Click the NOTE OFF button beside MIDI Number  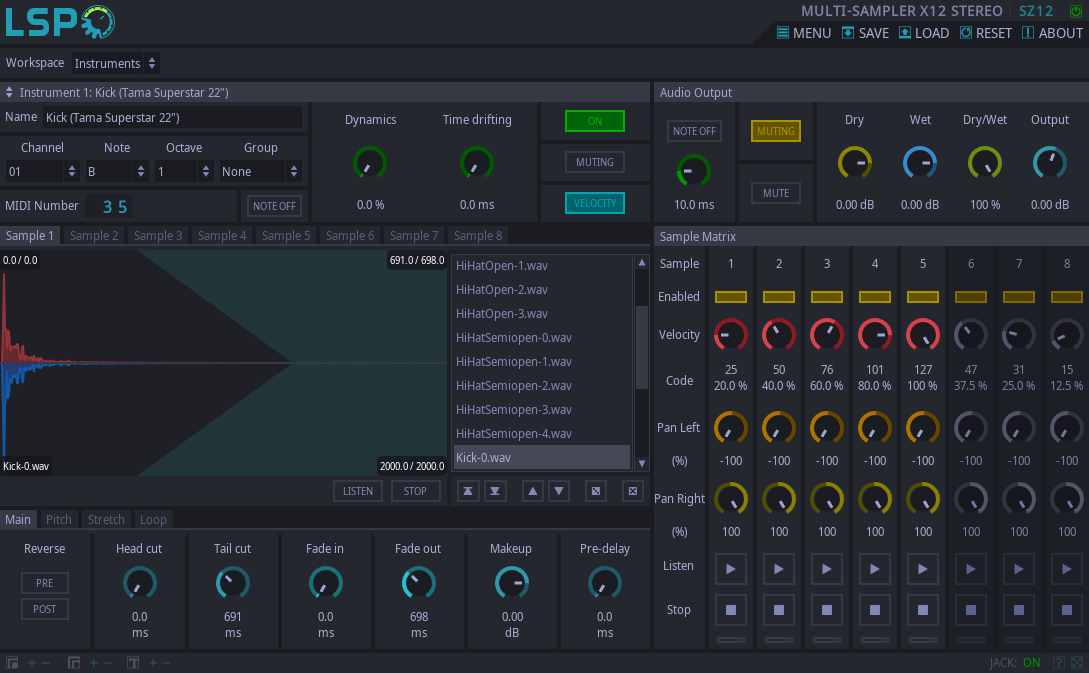pos(274,206)
